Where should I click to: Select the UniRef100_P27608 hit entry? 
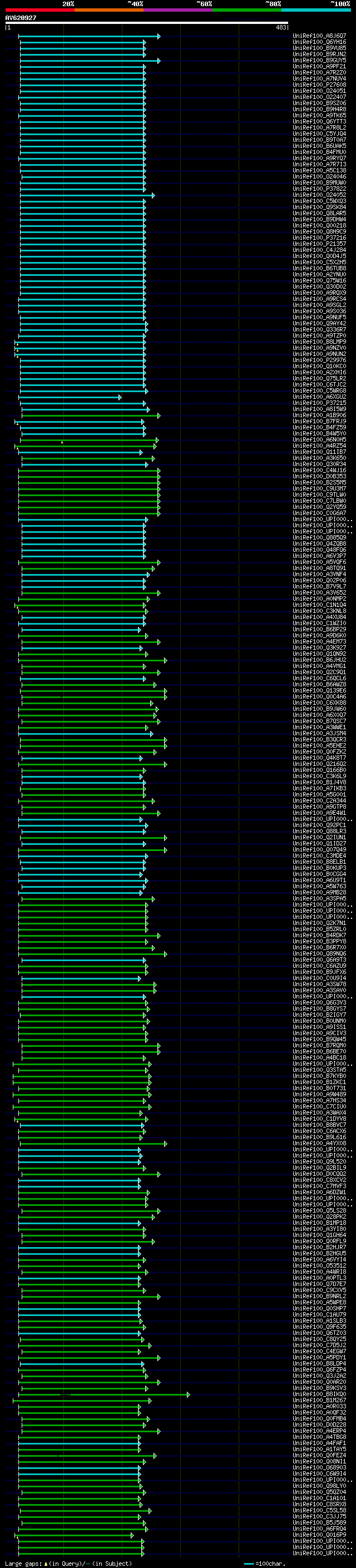(x=319, y=85)
